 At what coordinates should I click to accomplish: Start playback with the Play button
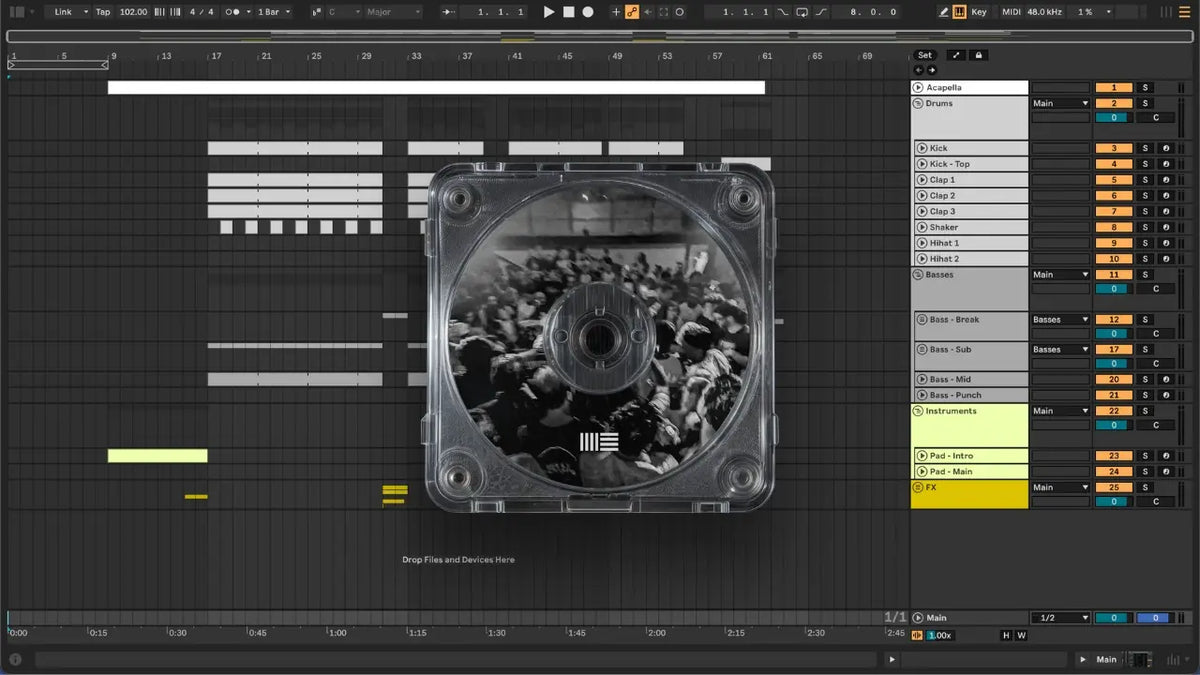(x=548, y=12)
